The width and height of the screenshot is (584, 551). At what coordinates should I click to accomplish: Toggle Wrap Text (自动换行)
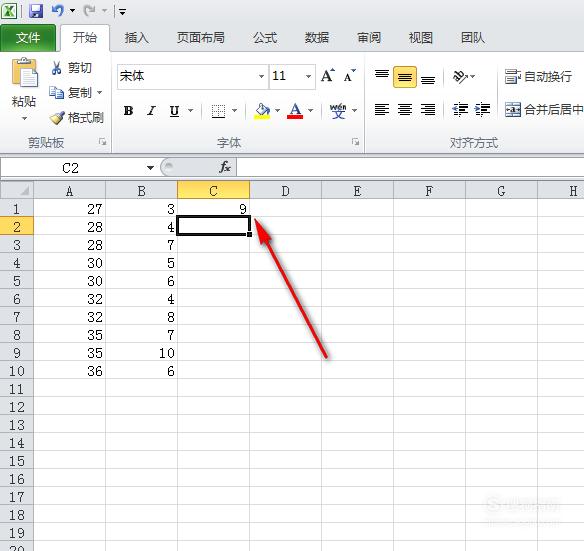538,76
